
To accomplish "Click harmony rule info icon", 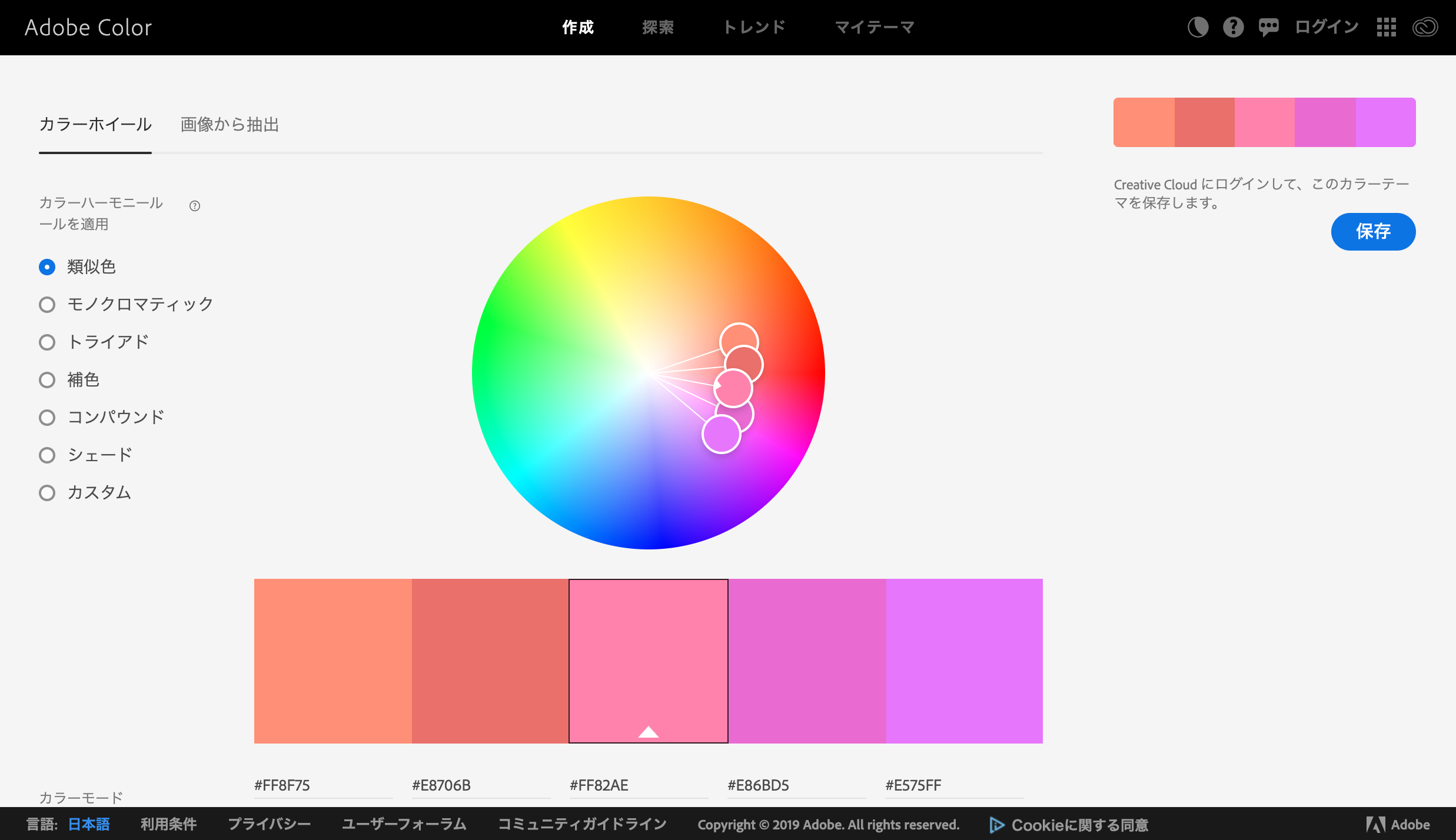I will (195, 206).
